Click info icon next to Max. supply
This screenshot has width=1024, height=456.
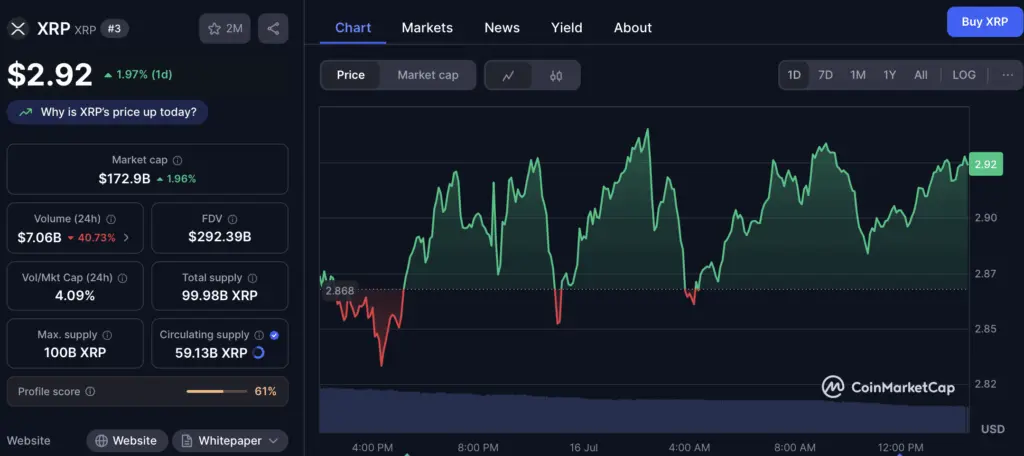pyautogui.click(x=107, y=335)
